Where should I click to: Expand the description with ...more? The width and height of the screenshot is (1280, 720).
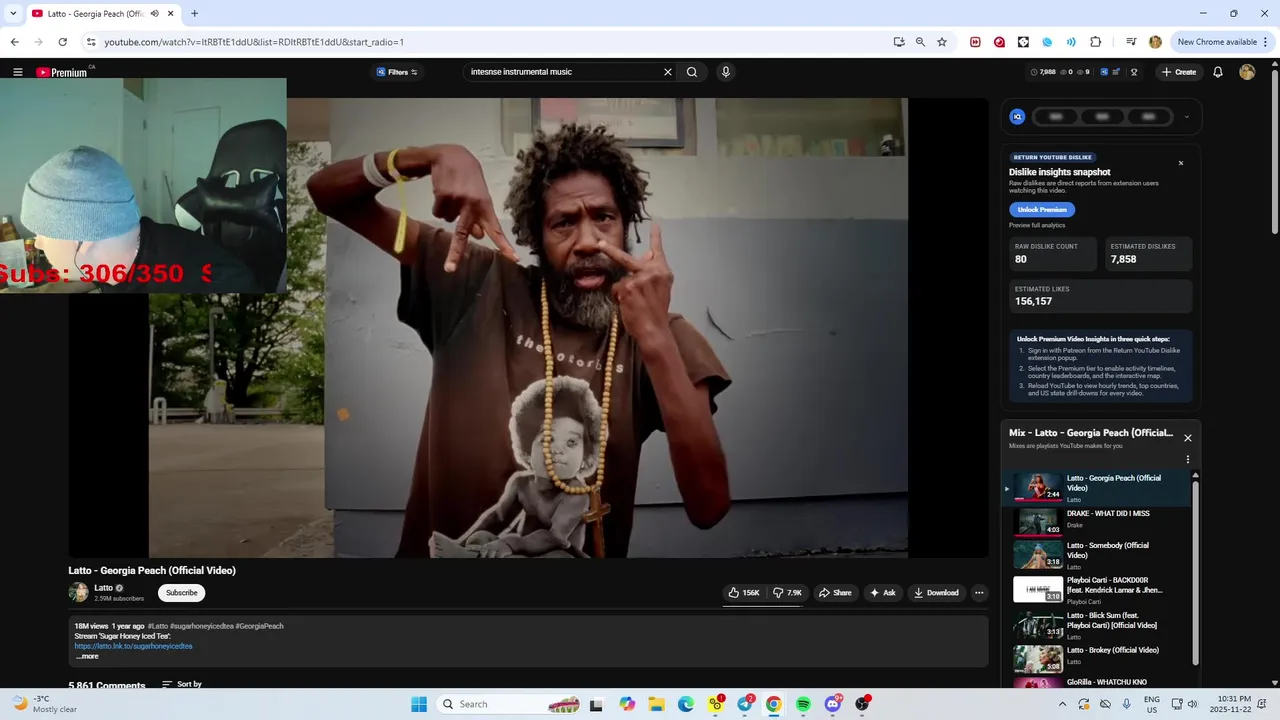pos(88,656)
